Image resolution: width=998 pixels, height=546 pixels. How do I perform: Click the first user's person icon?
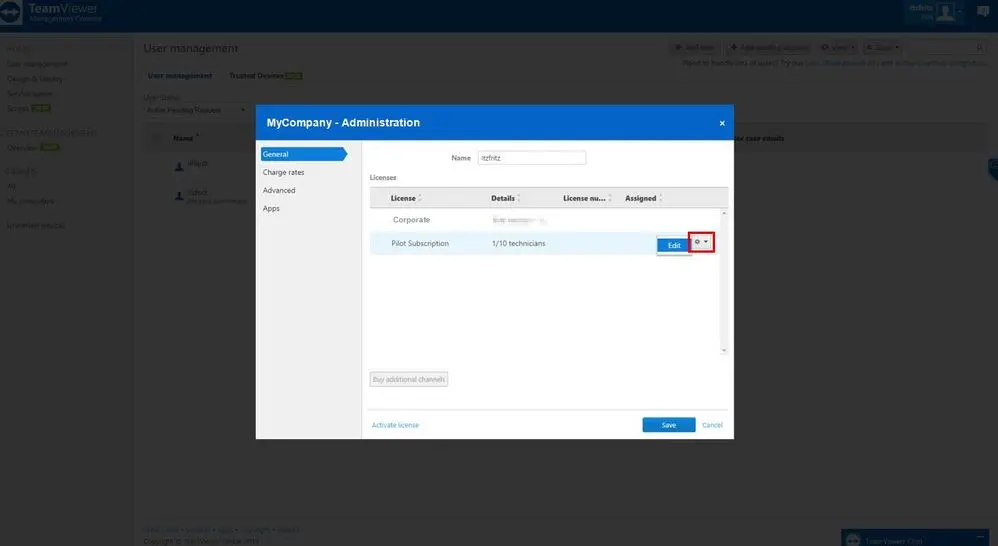[x=179, y=166]
